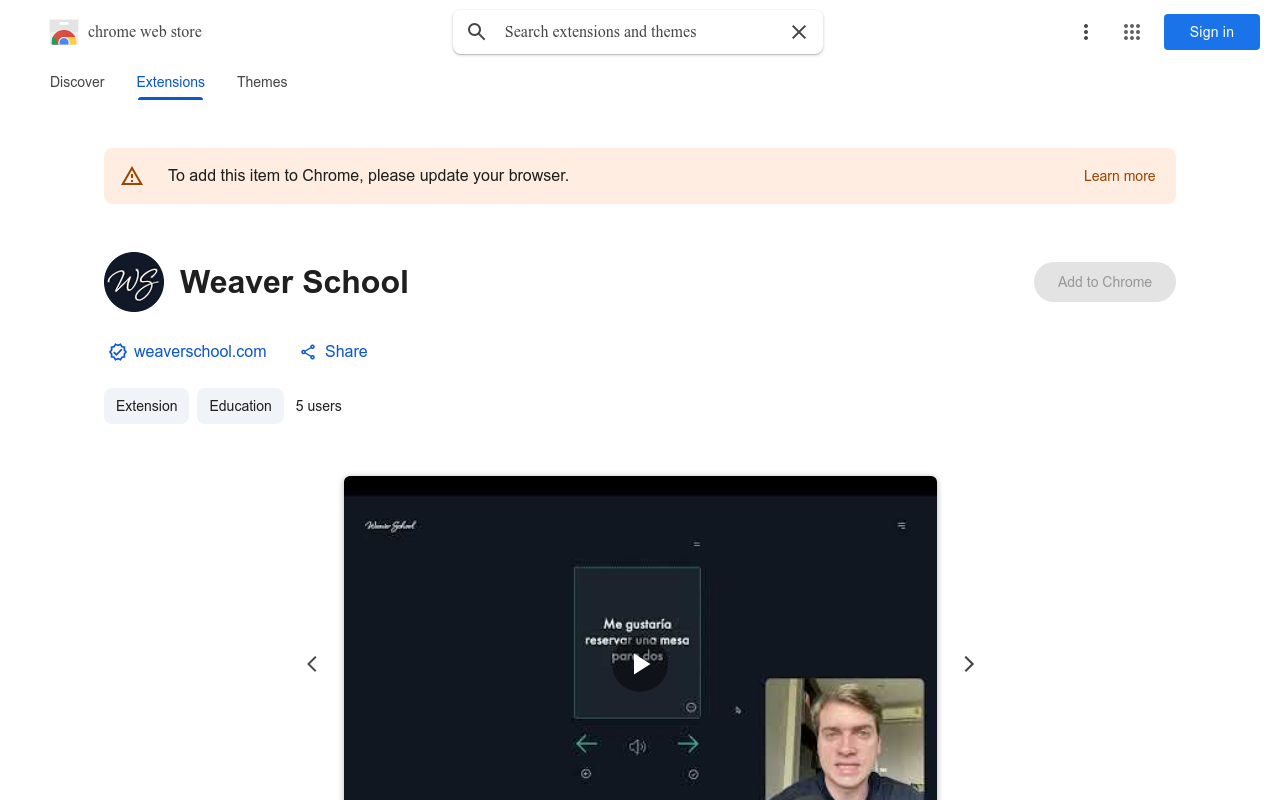Image resolution: width=1280 pixels, height=800 pixels.
Task: Click the Chrome Web Store logo
Action: pyautogui.click(x=64, y=32)
